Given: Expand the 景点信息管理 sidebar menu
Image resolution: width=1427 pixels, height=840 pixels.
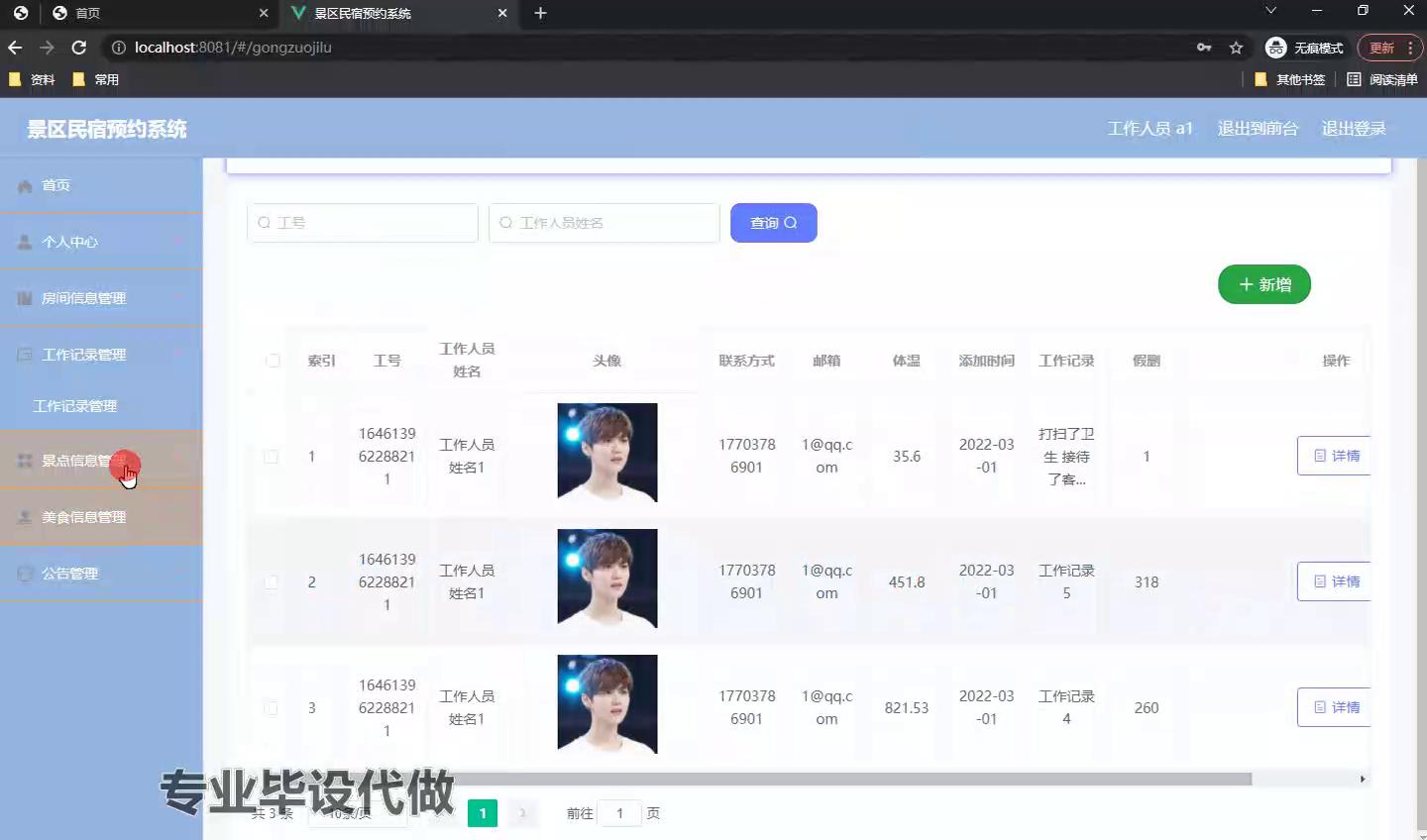Looking at the screenshot, I should [84, 461].
